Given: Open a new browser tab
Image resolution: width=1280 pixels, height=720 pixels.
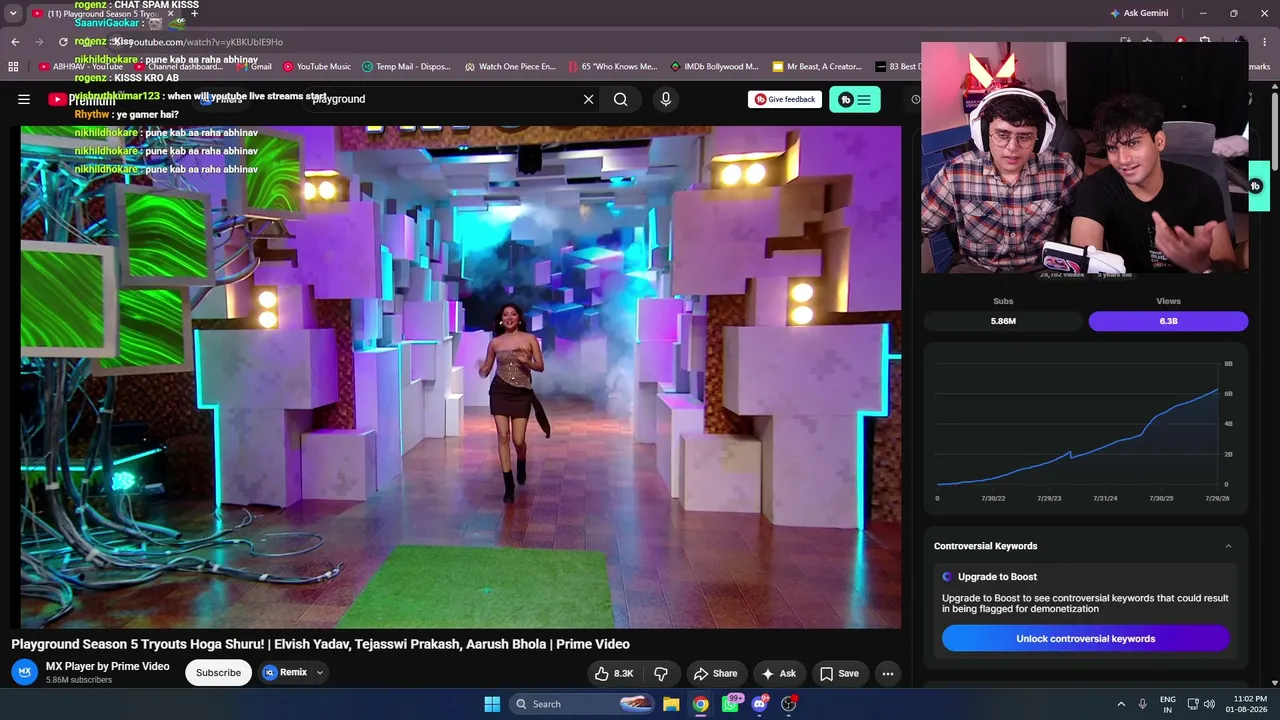Looking at the screenshot, I should (194, 14).
